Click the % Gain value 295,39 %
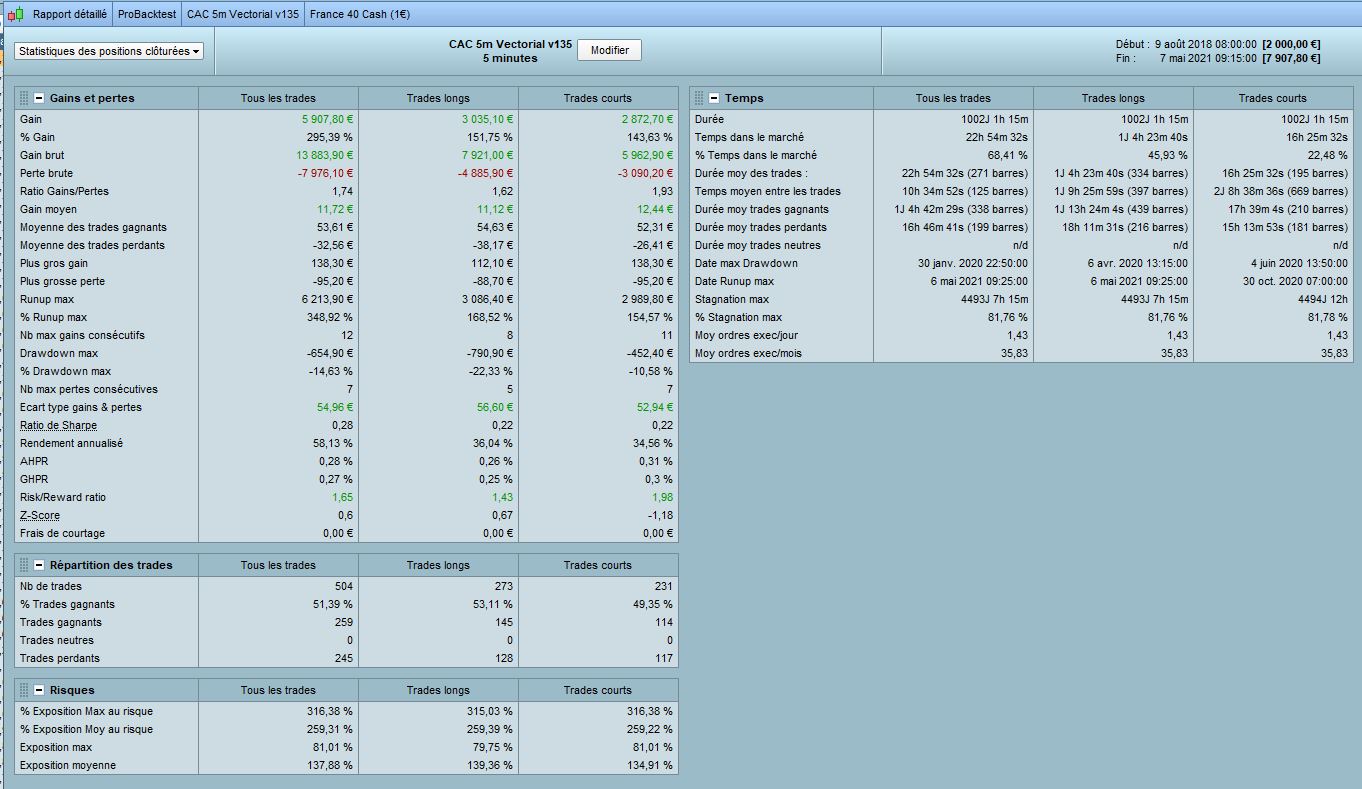This screenshot has height=789, width=1362. (x=329, y=137)
